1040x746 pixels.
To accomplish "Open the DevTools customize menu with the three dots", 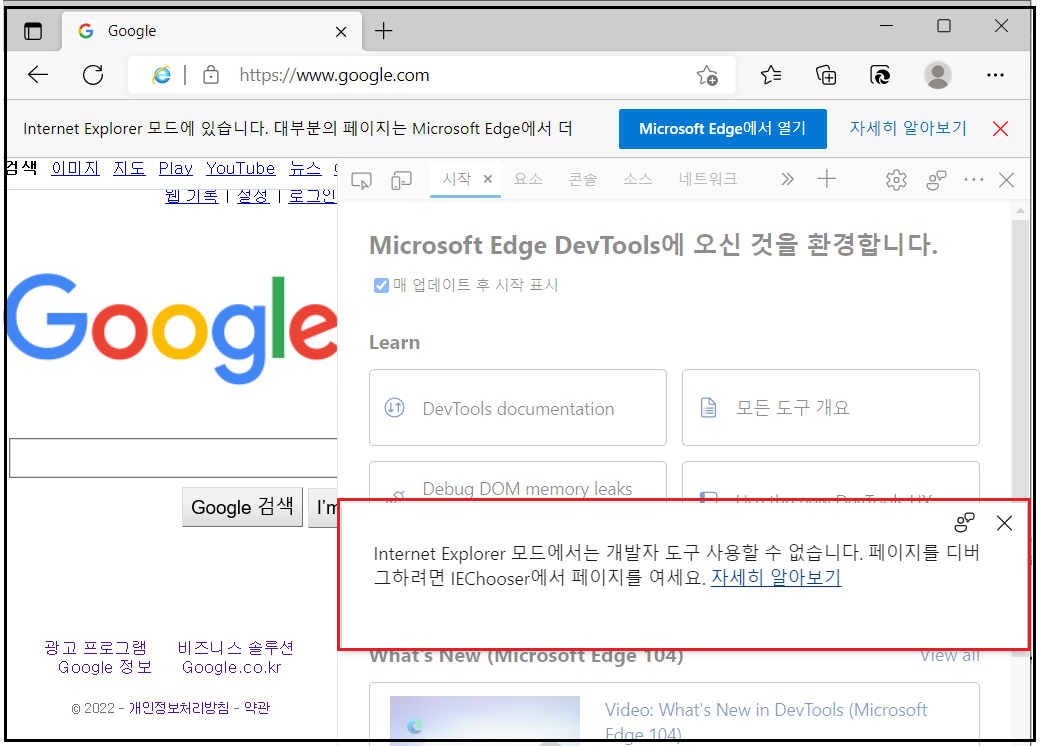I will 973,180.
